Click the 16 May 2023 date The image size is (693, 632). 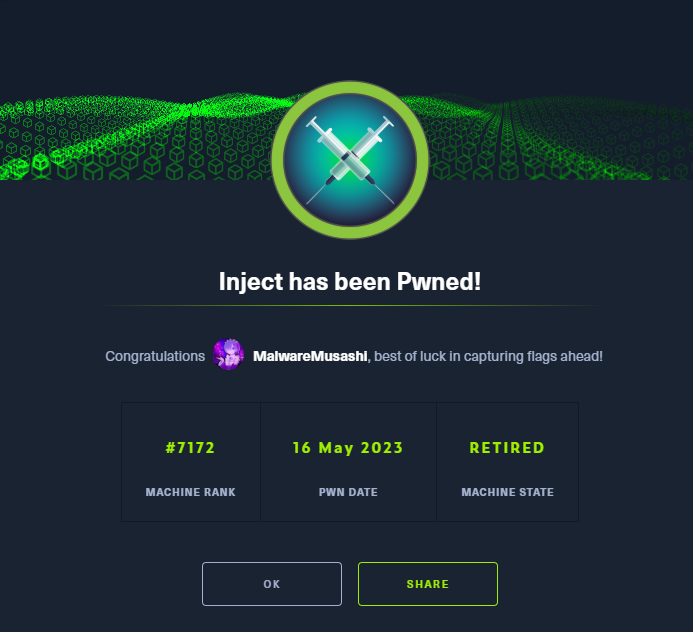(x=348, y=448)
